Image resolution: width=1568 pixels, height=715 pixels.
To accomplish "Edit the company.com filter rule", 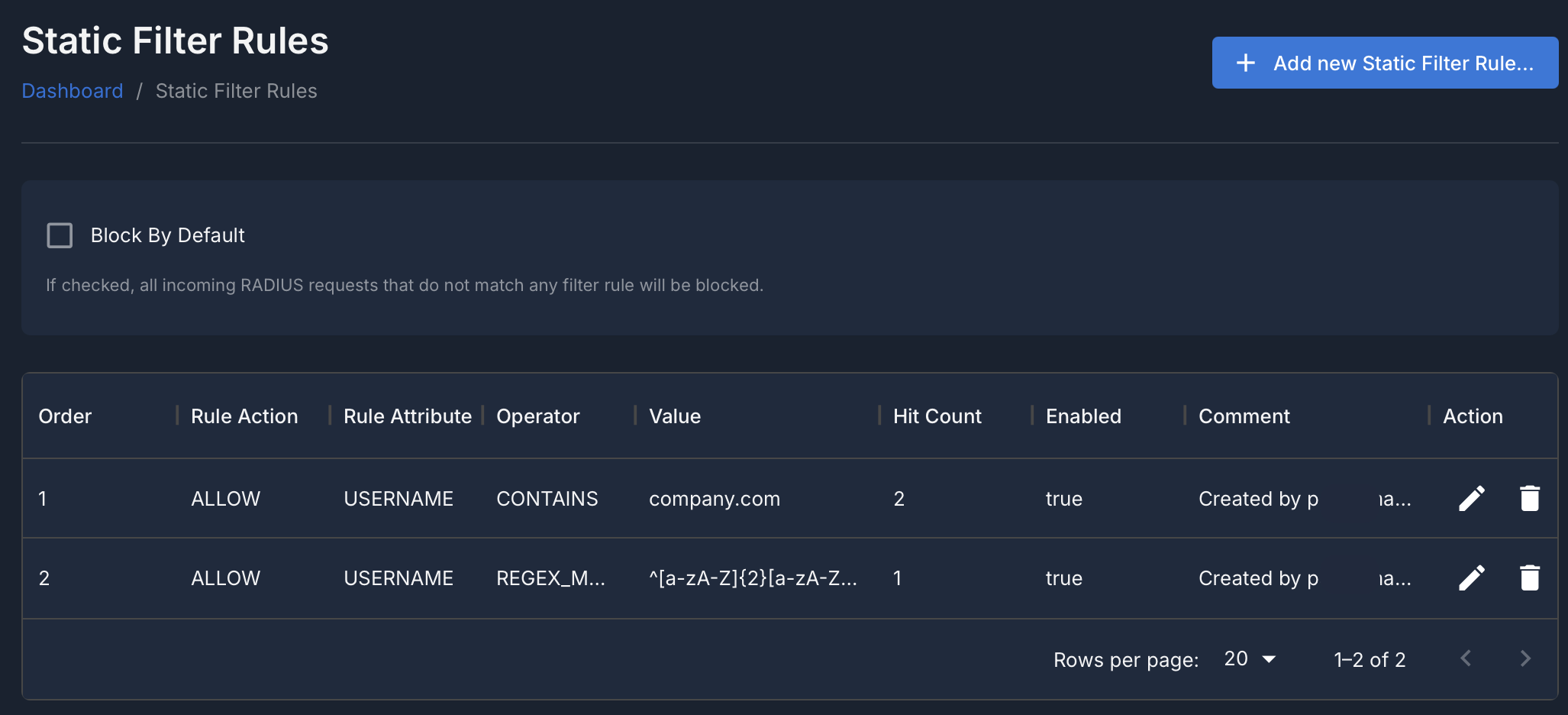I will tap(1471, 499).
